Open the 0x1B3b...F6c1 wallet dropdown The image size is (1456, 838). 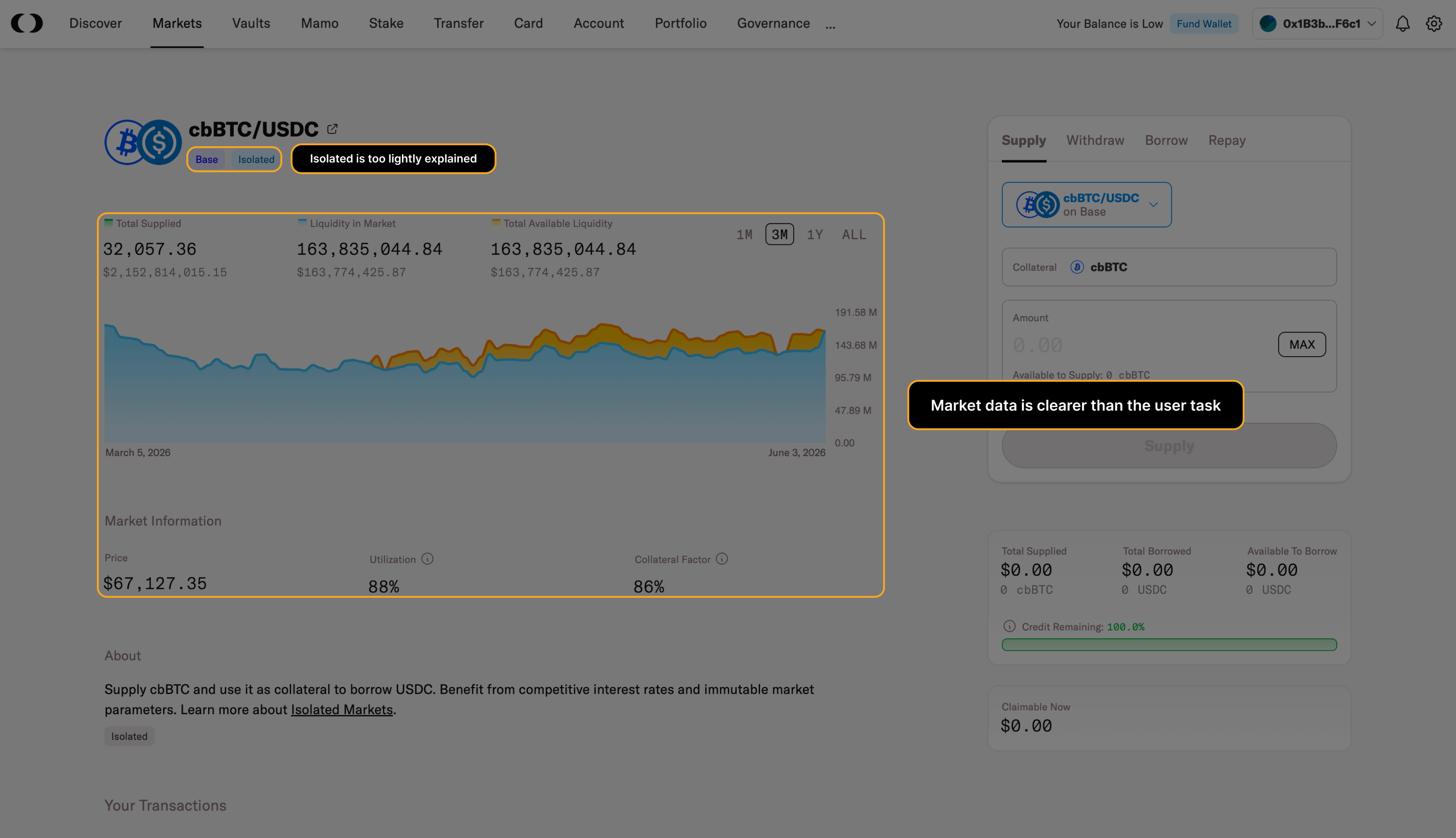click(1317, 24)
